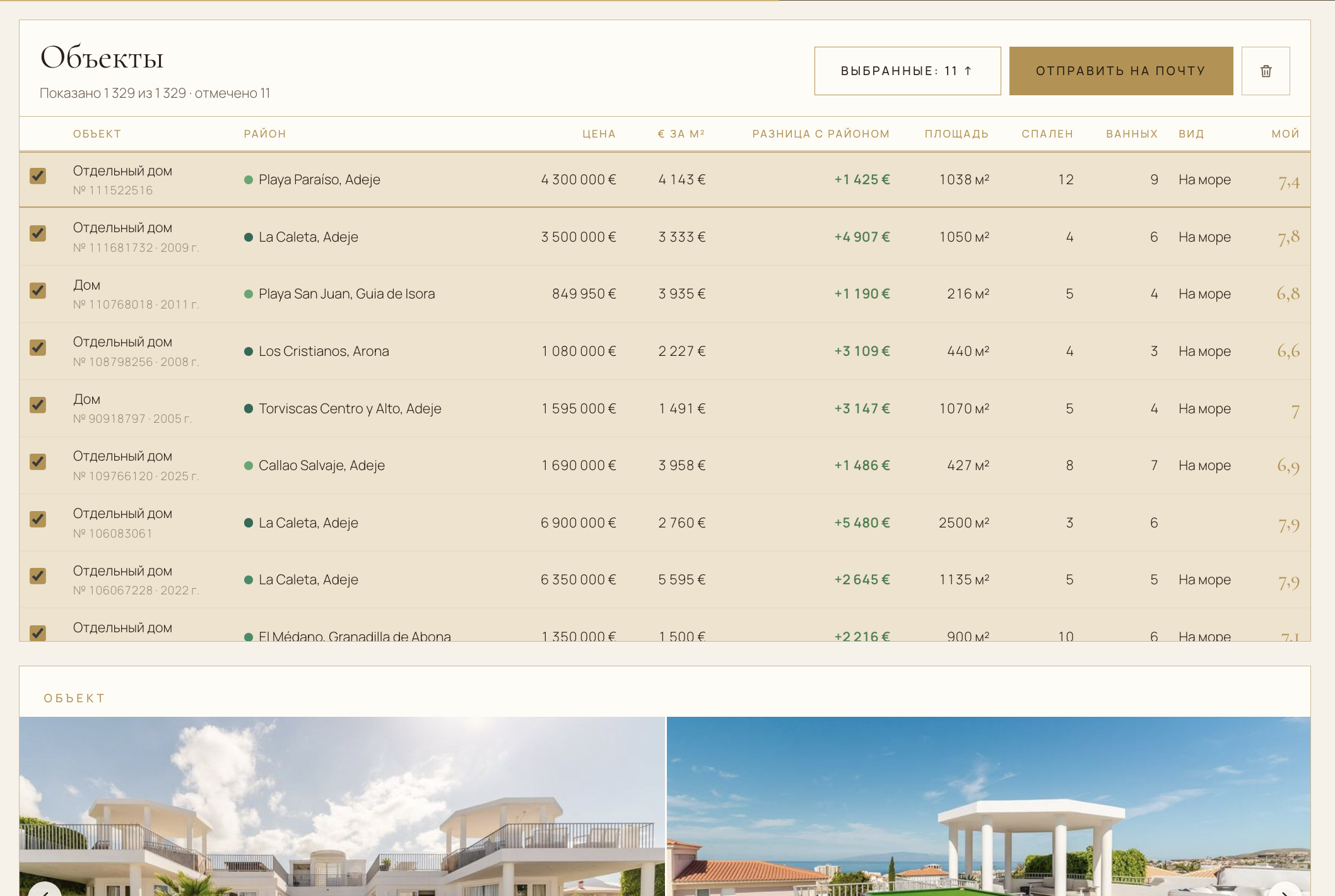Viewport: 1335px width, 896px height.
Task: Deselect the property № 106083061 row checkbox
Action: [x=38, y=519]
